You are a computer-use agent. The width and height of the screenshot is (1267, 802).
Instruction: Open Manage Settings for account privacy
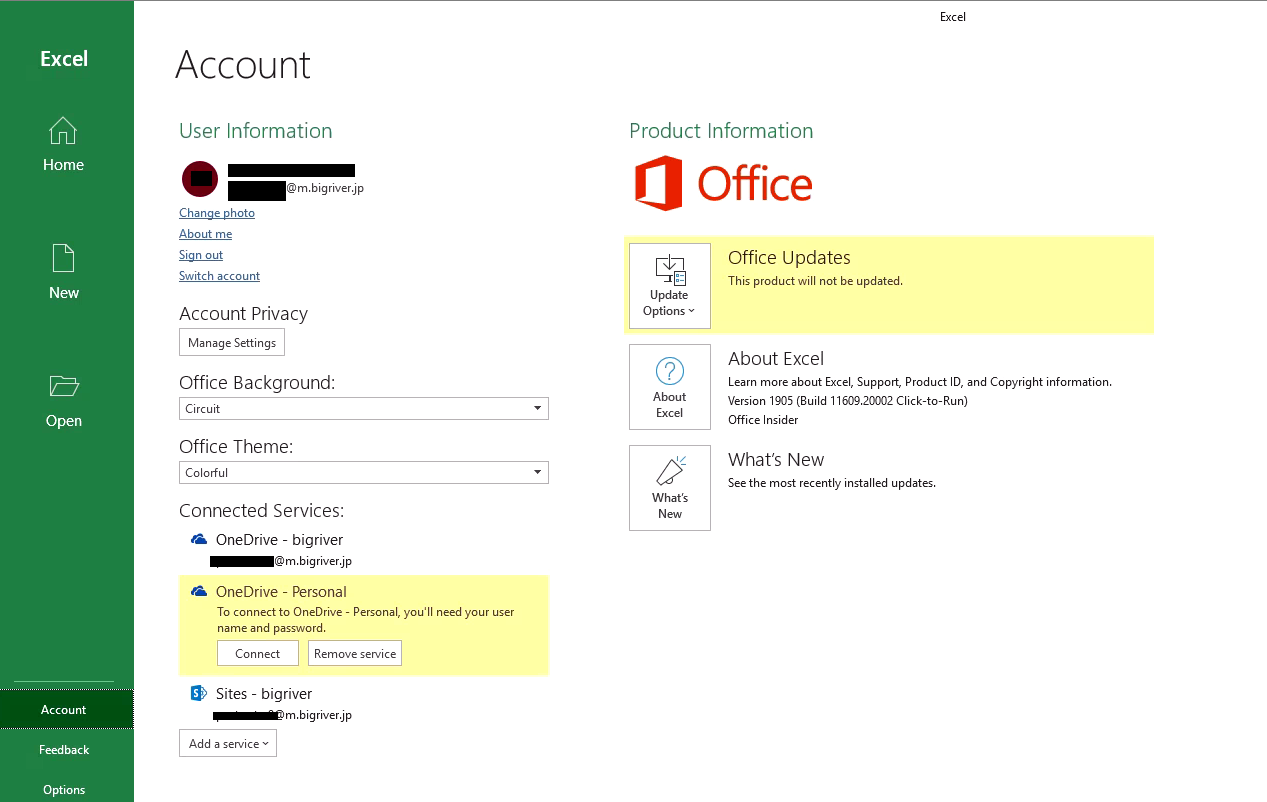pyautogui.click(x=231, y=341)
